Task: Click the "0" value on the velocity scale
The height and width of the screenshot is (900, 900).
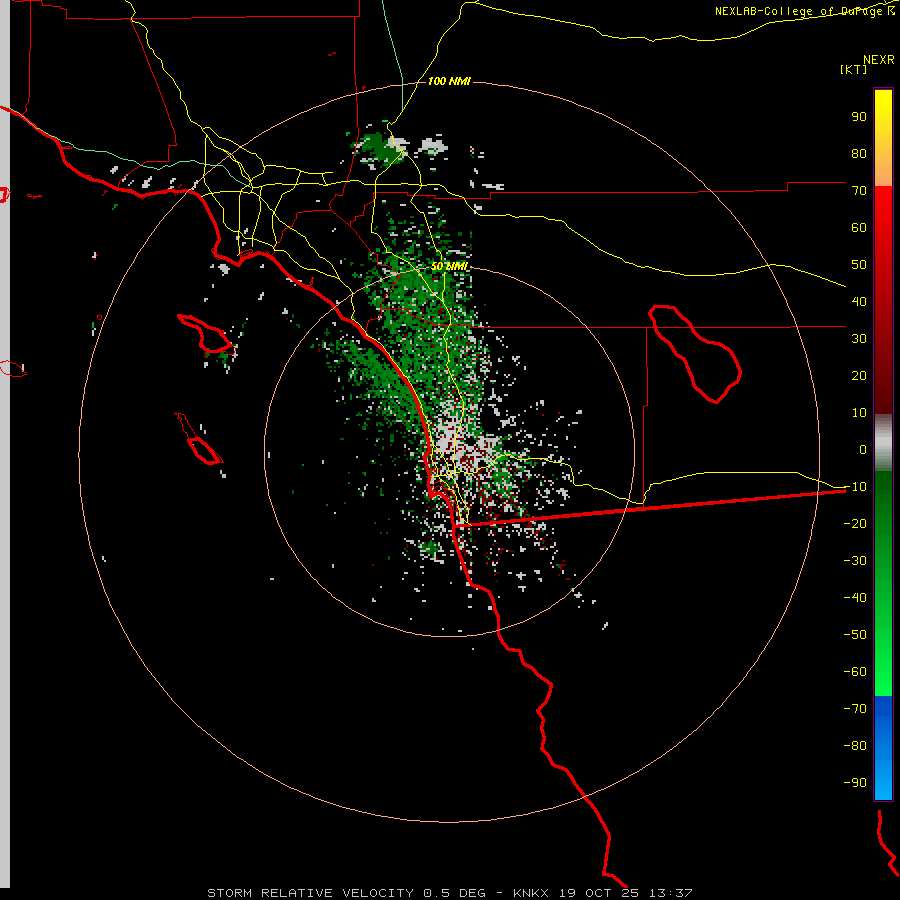Action: [x=863, y=450]
